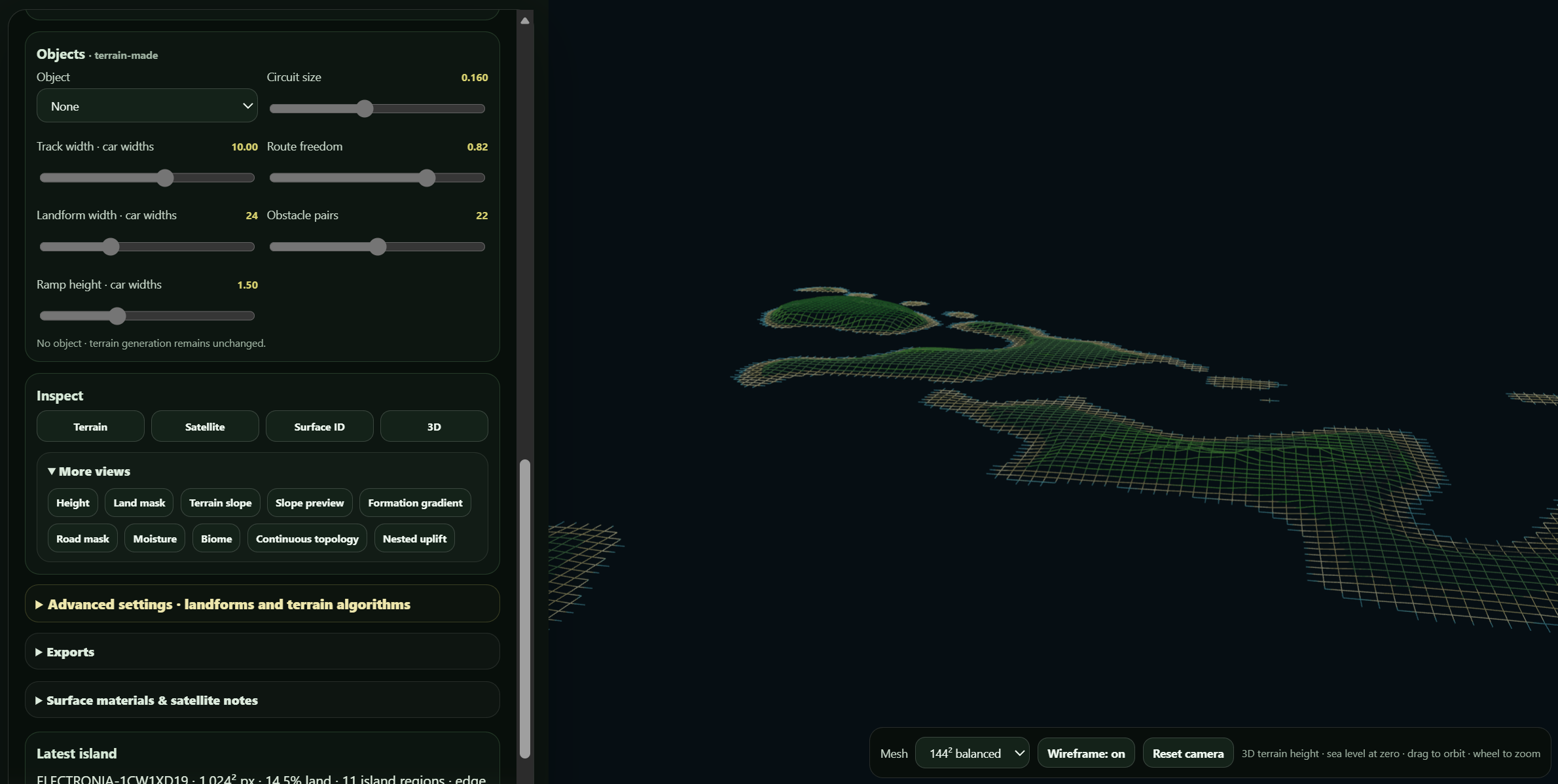Switch to the Terrain inspect view
The height and width of the screenshot is (784, 1558).
click(90, 427)
